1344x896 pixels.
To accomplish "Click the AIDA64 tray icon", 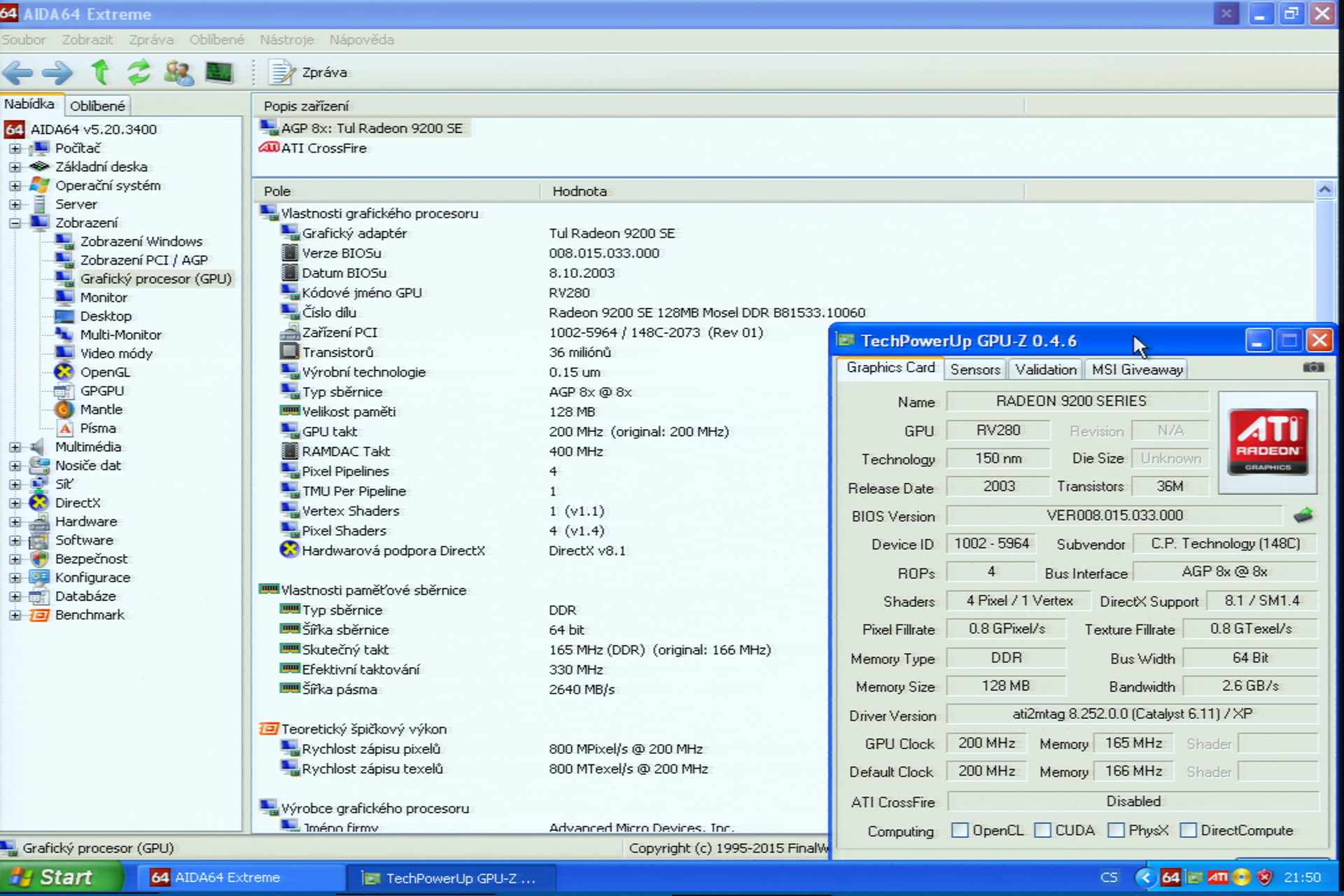I will click(x=1170, y=877).
